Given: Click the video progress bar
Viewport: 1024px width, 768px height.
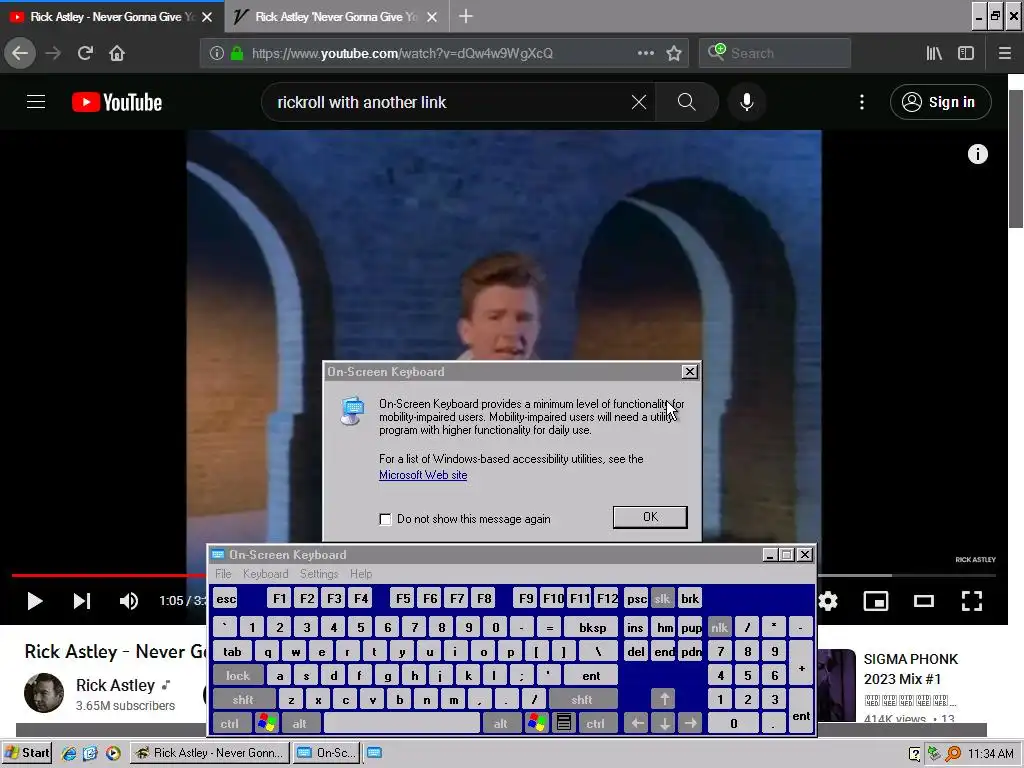Looking at the screenshot, I should pyautogui.click(x=504, y=575).
